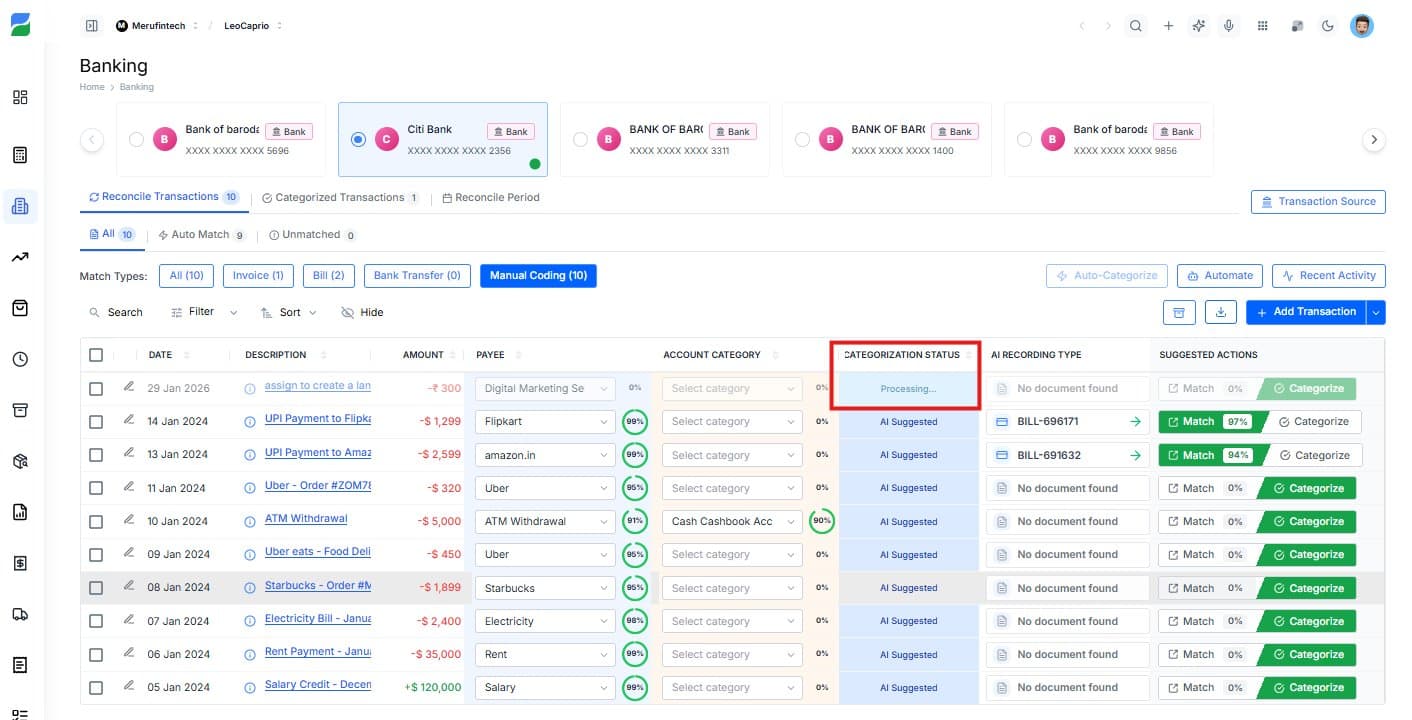Click the 91% confidence circle for ATM Withdrawal
1412x720 pixels.
pos(634,521)
